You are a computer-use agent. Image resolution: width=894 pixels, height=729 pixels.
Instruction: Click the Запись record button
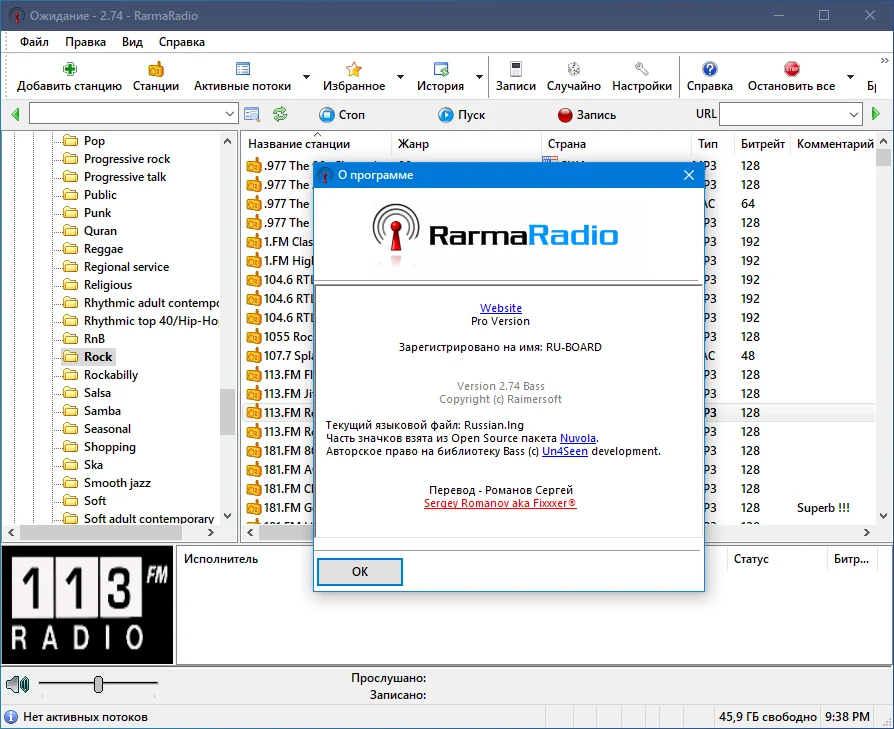[587, 115]
